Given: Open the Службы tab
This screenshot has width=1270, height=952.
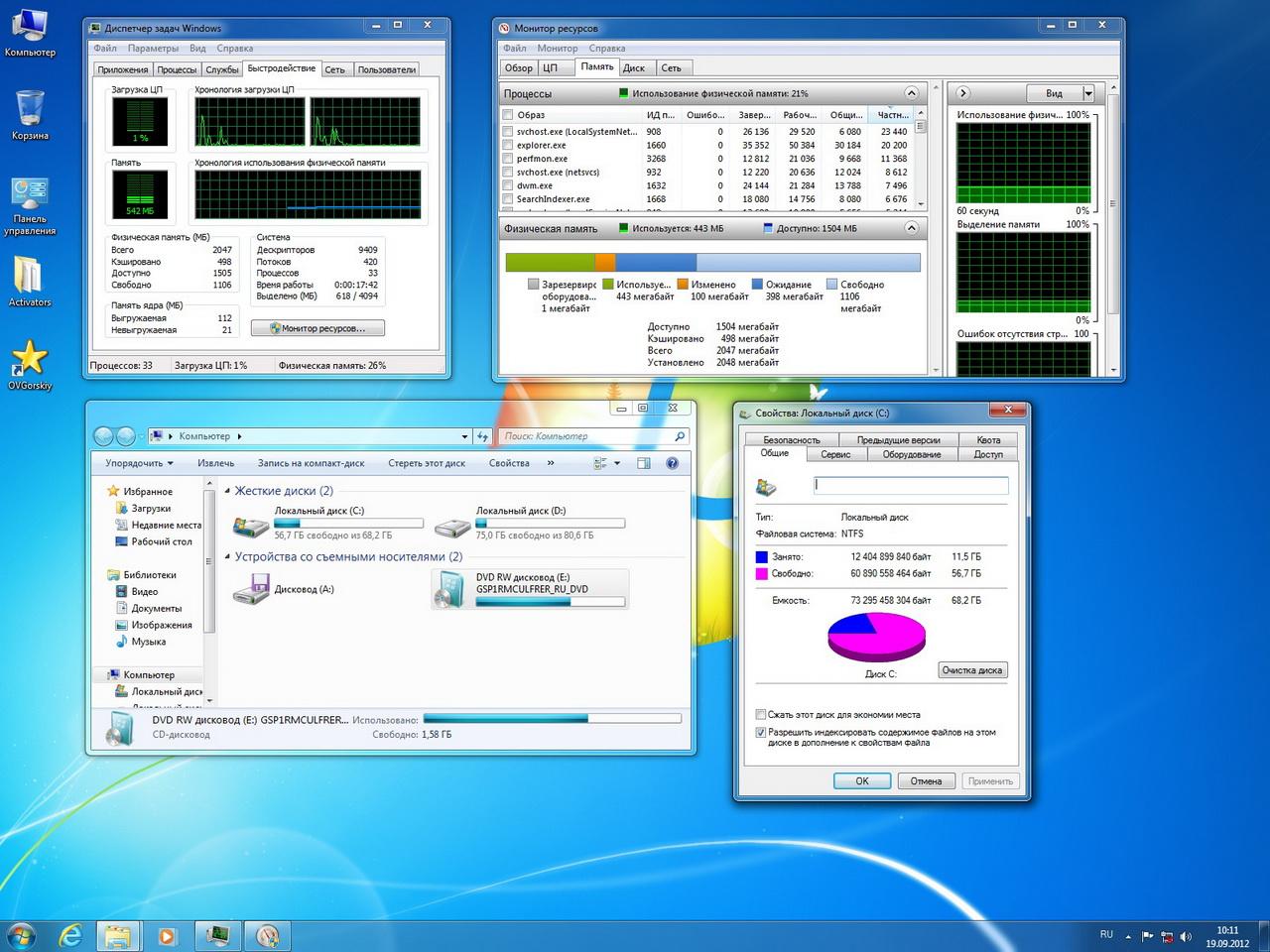Looking at the screenshot, I should (222, 69).
